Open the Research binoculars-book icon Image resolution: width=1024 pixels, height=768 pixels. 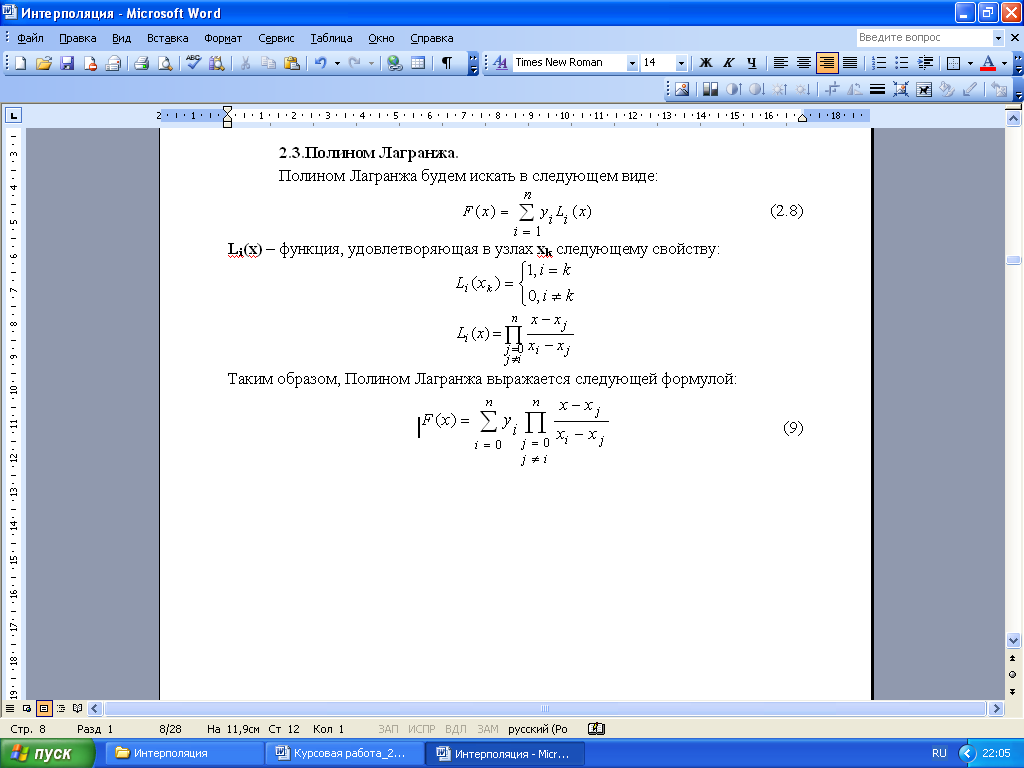pyautogui.click(x=217, y=63)
